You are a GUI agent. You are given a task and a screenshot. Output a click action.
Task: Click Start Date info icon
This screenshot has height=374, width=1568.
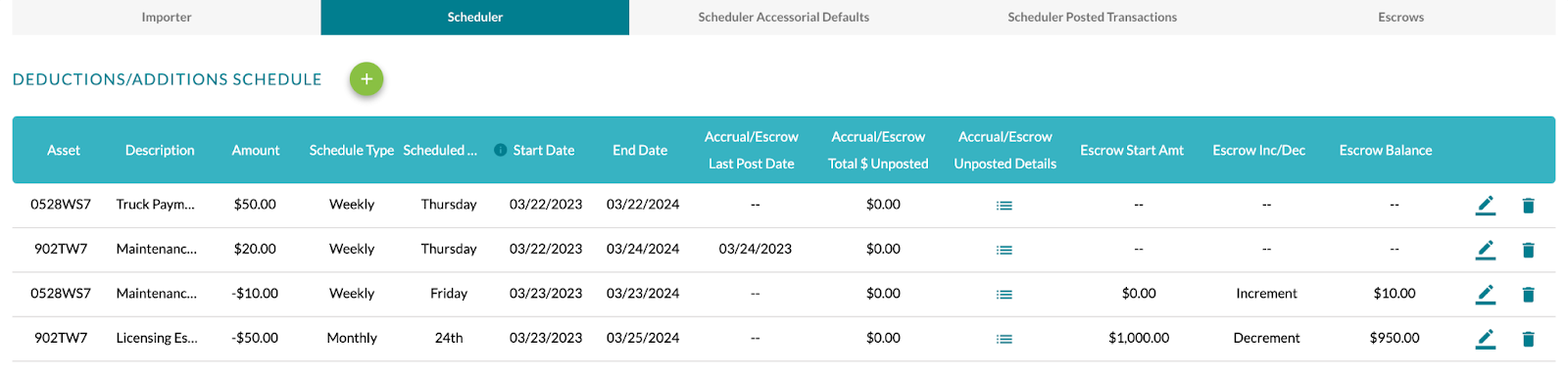coord(501,150)
